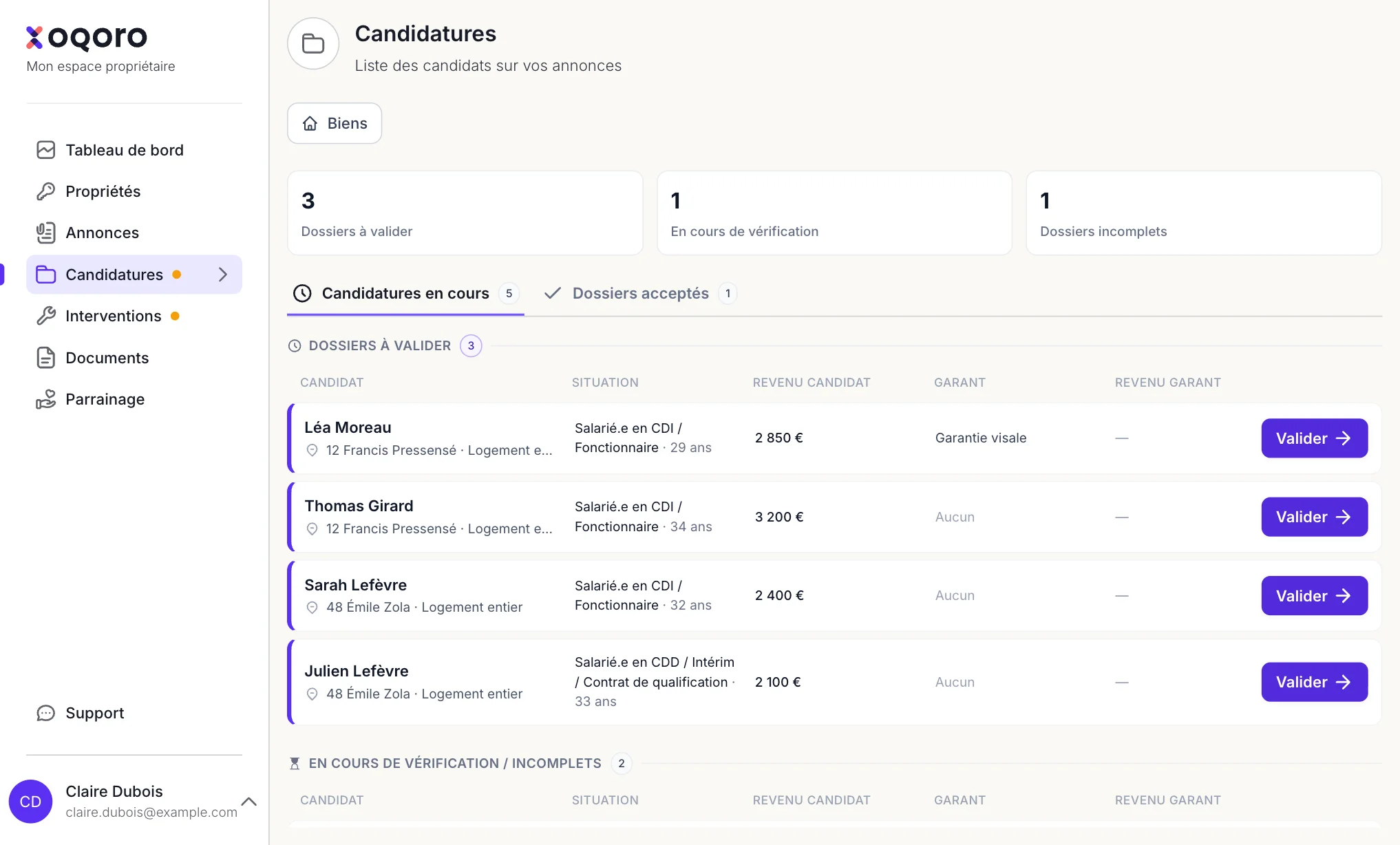The height and width of the screenshot is (845, 1400).
Task: Click candidate name Léa Moreau
Action: click(x=348, y=427)
